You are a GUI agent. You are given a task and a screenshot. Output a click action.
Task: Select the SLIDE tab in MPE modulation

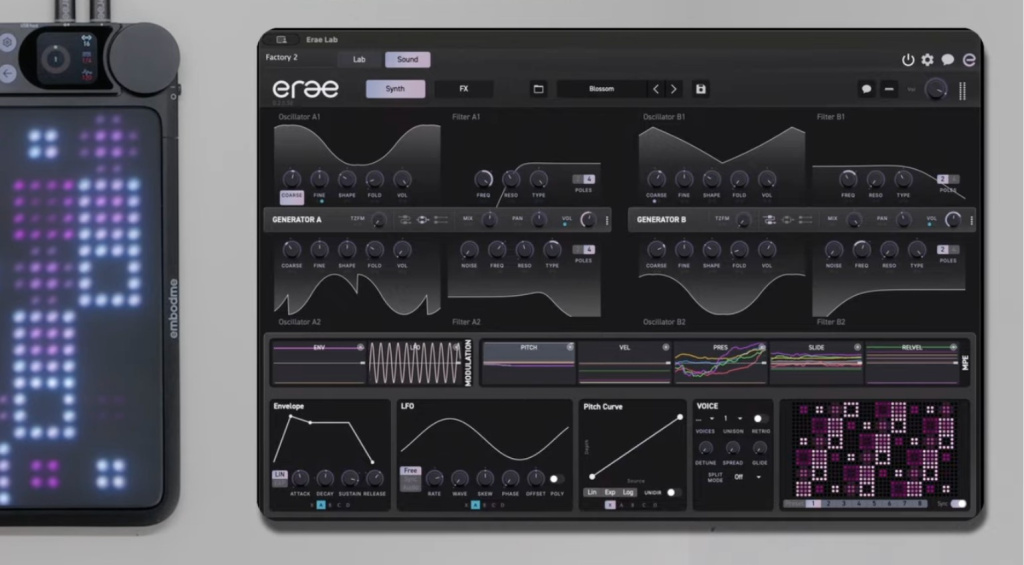(x=816, y=362)
